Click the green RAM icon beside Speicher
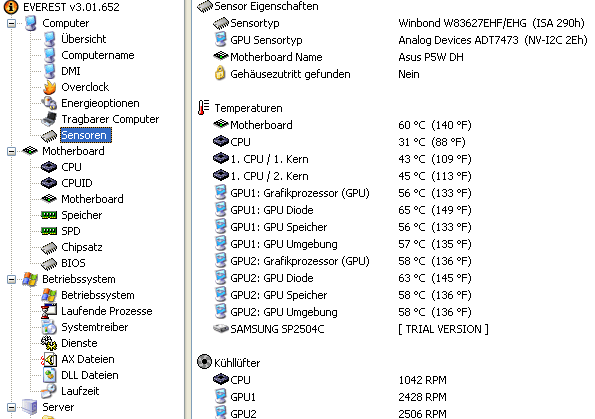595x419 pixels. [x=49, y=215]
